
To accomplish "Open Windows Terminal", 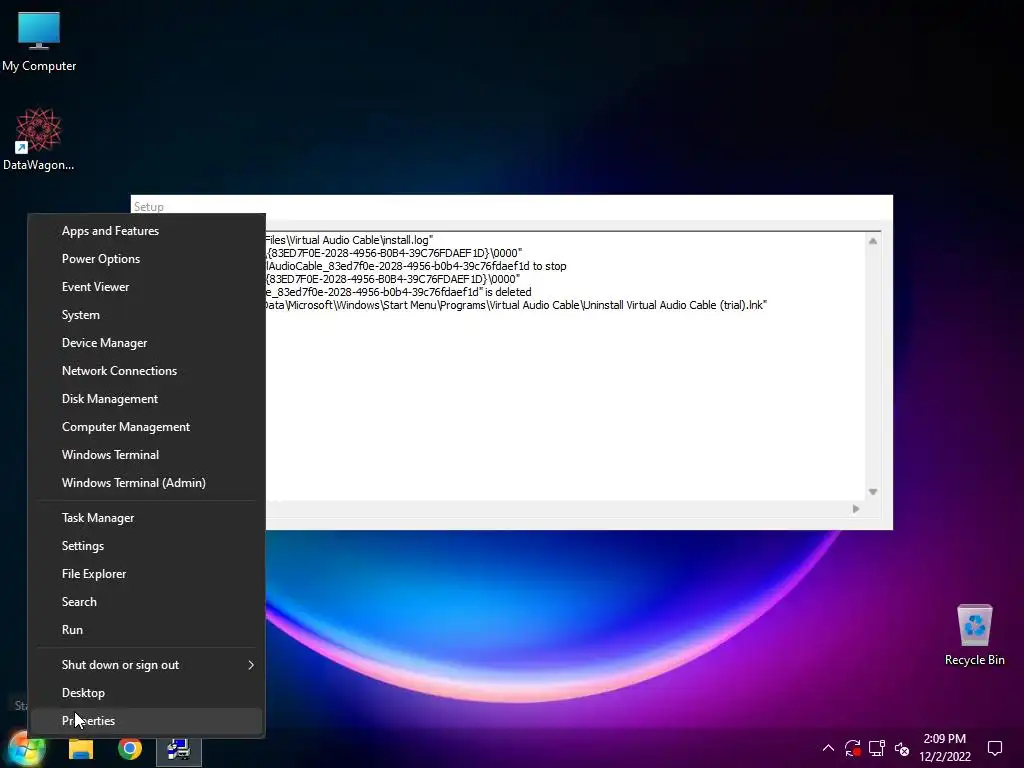I will tap(146, 455).
